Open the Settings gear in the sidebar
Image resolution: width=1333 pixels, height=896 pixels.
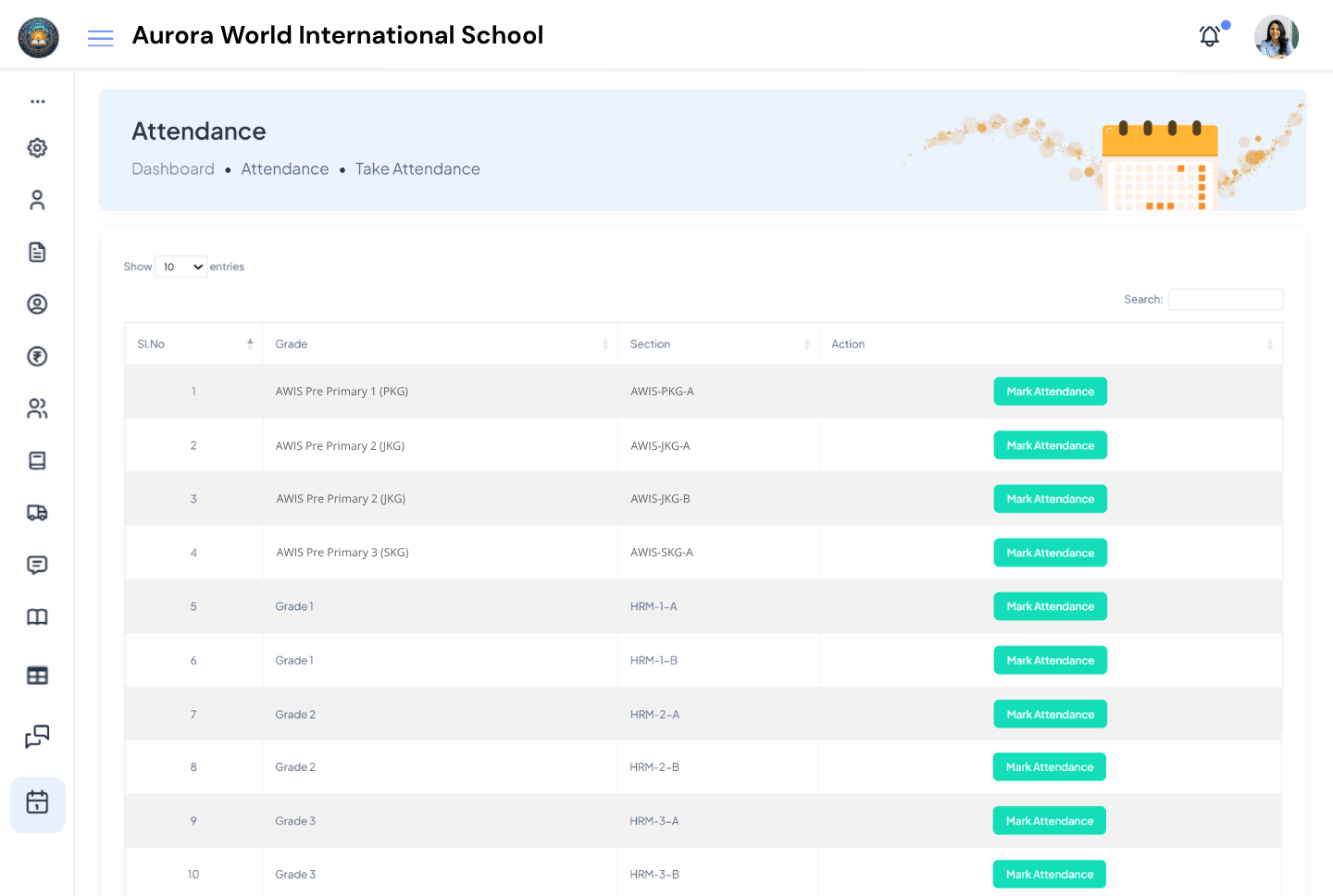37,147
